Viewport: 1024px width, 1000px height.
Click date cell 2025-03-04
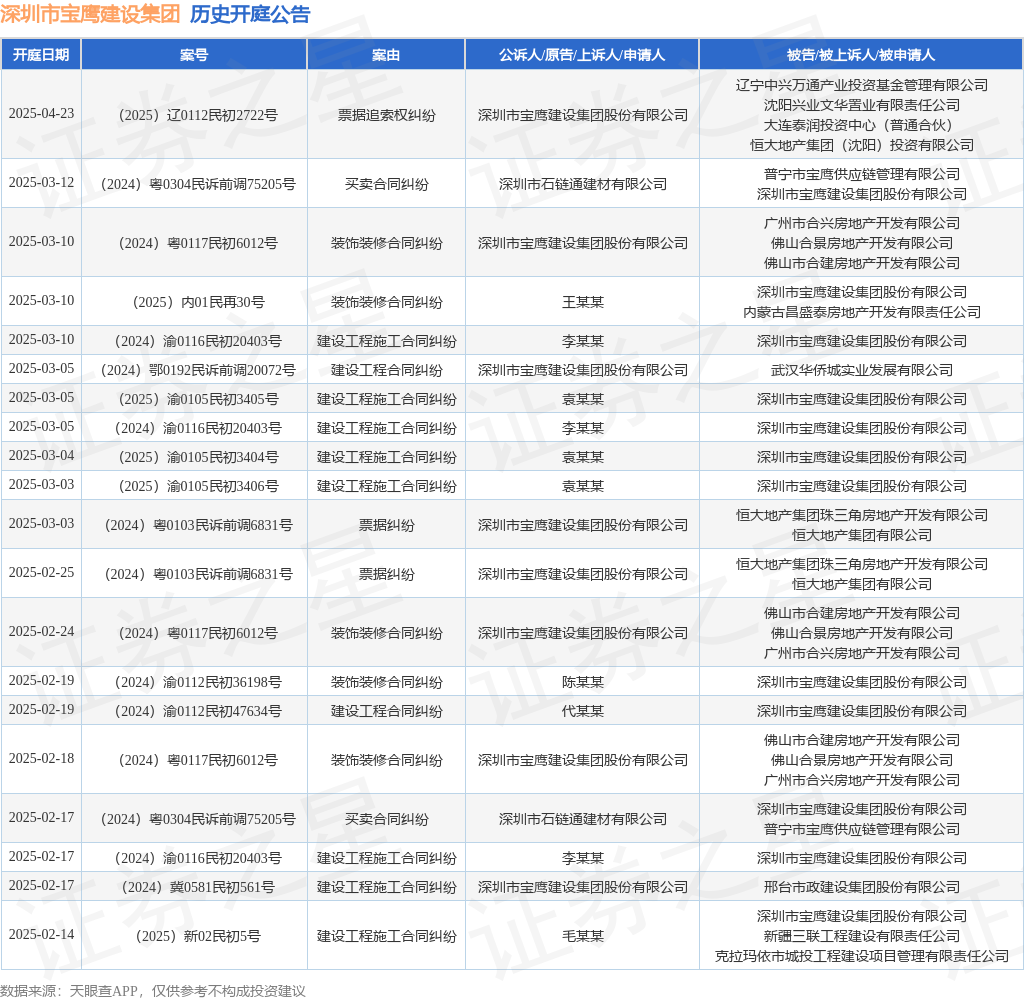(41, 455)
